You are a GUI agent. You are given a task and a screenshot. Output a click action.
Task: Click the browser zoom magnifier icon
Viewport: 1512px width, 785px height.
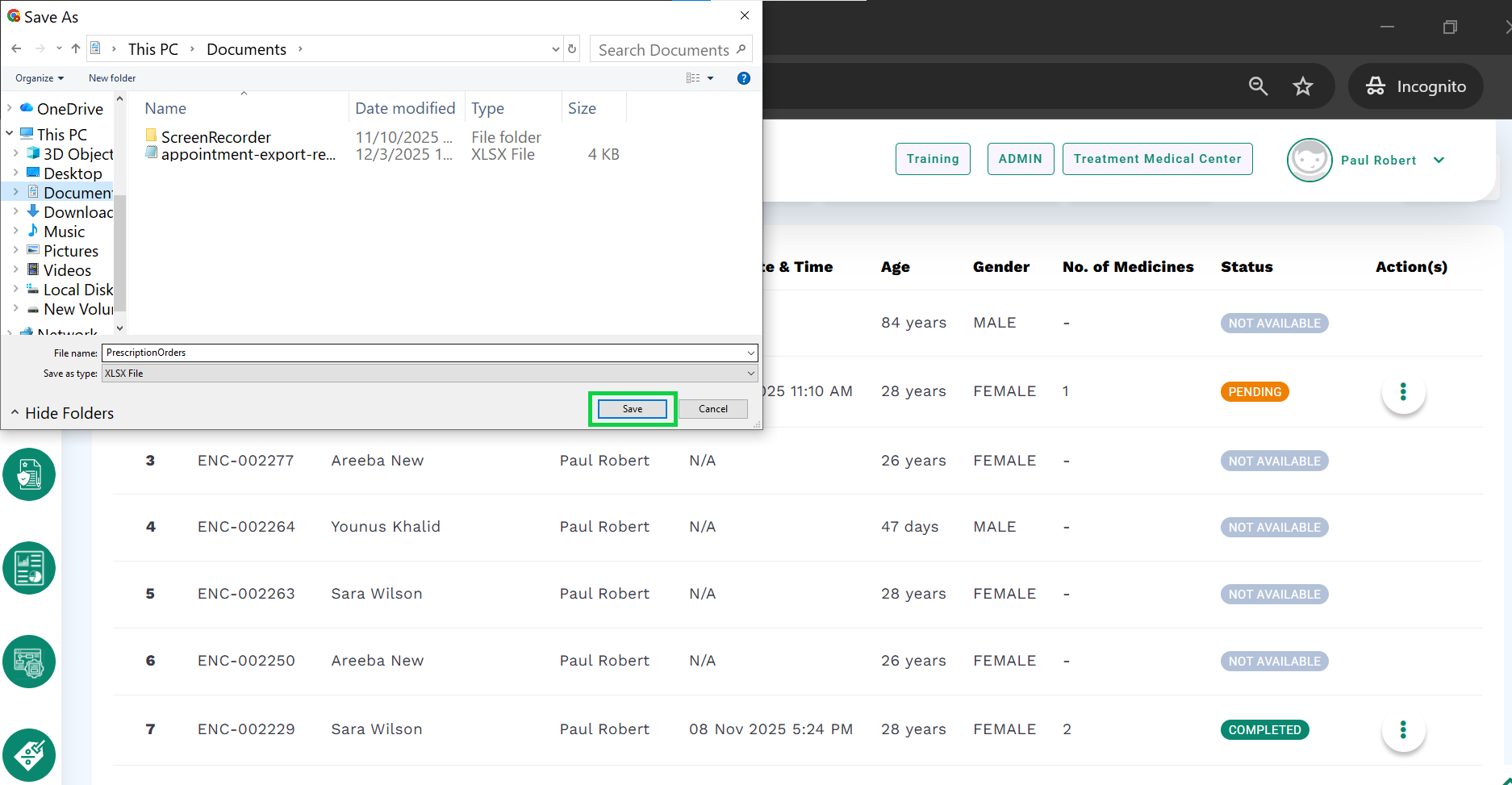[x=1258, y=86]
